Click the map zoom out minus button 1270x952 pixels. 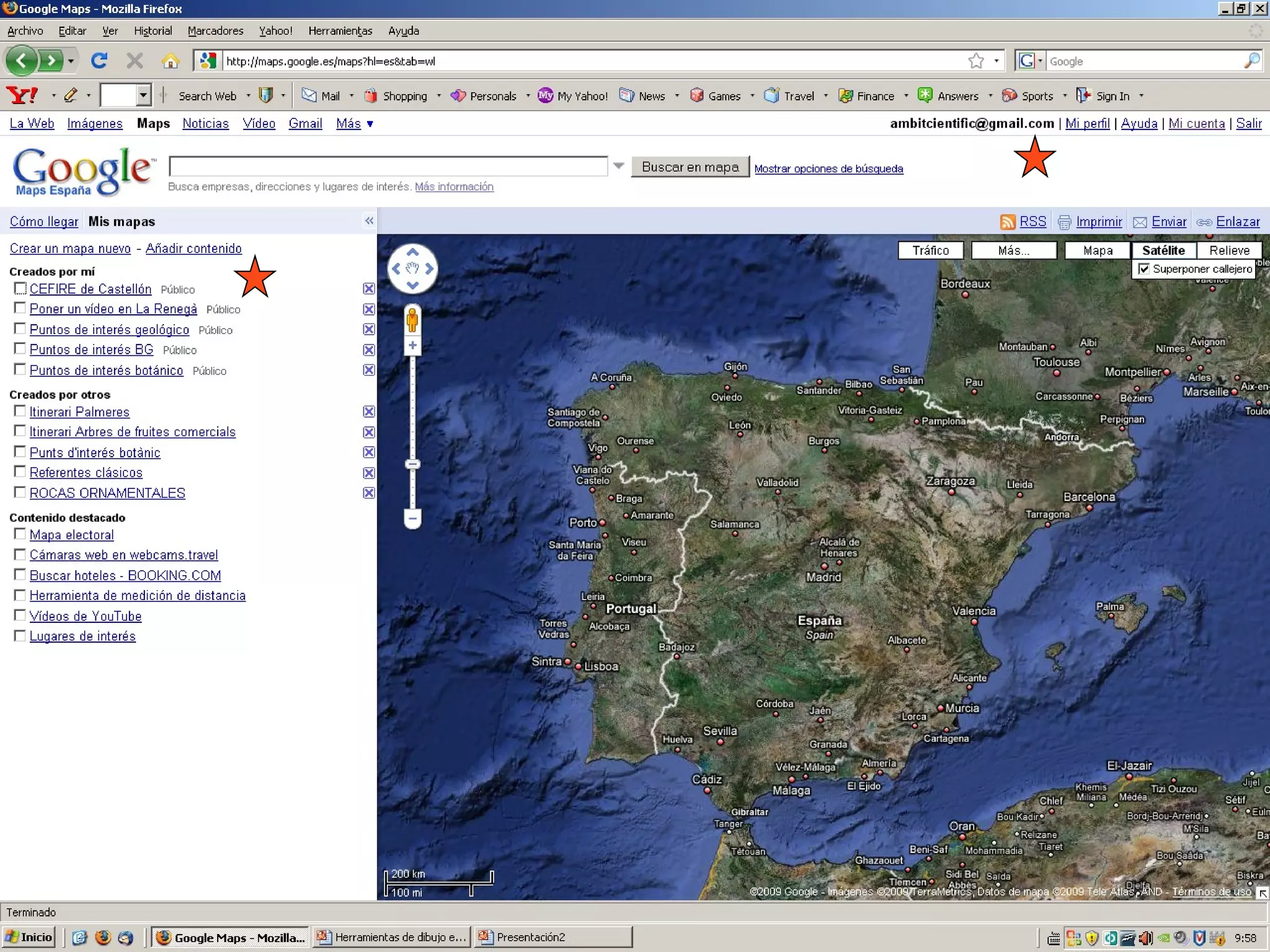412,518
